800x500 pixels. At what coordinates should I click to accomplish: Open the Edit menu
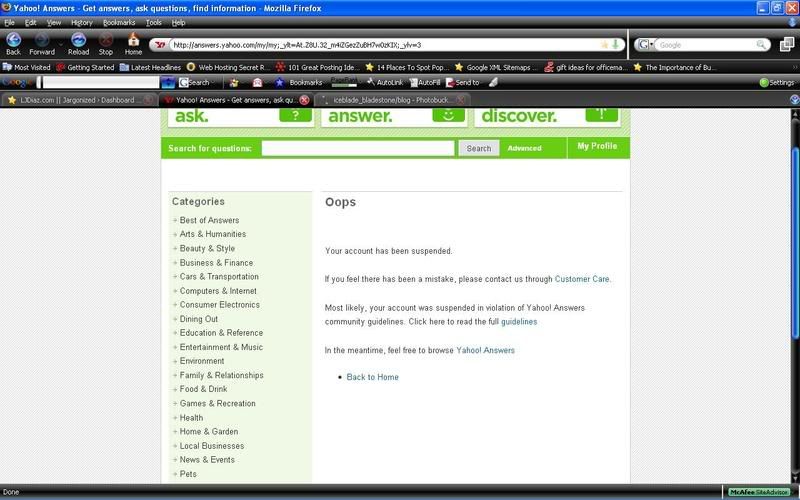click(31, 22)
